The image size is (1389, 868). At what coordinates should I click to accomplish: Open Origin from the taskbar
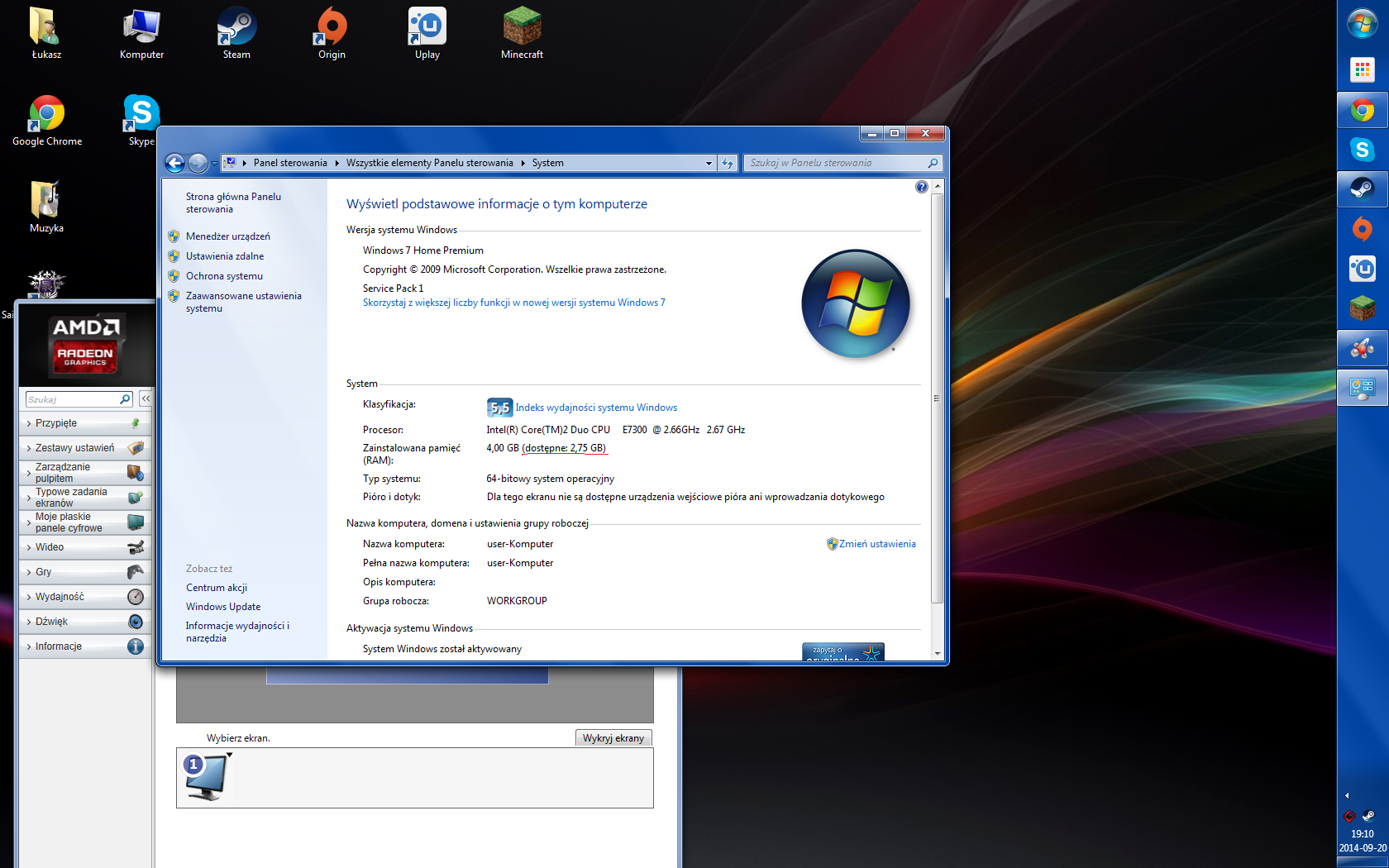pyautogui.click(x=1363, y=229)
